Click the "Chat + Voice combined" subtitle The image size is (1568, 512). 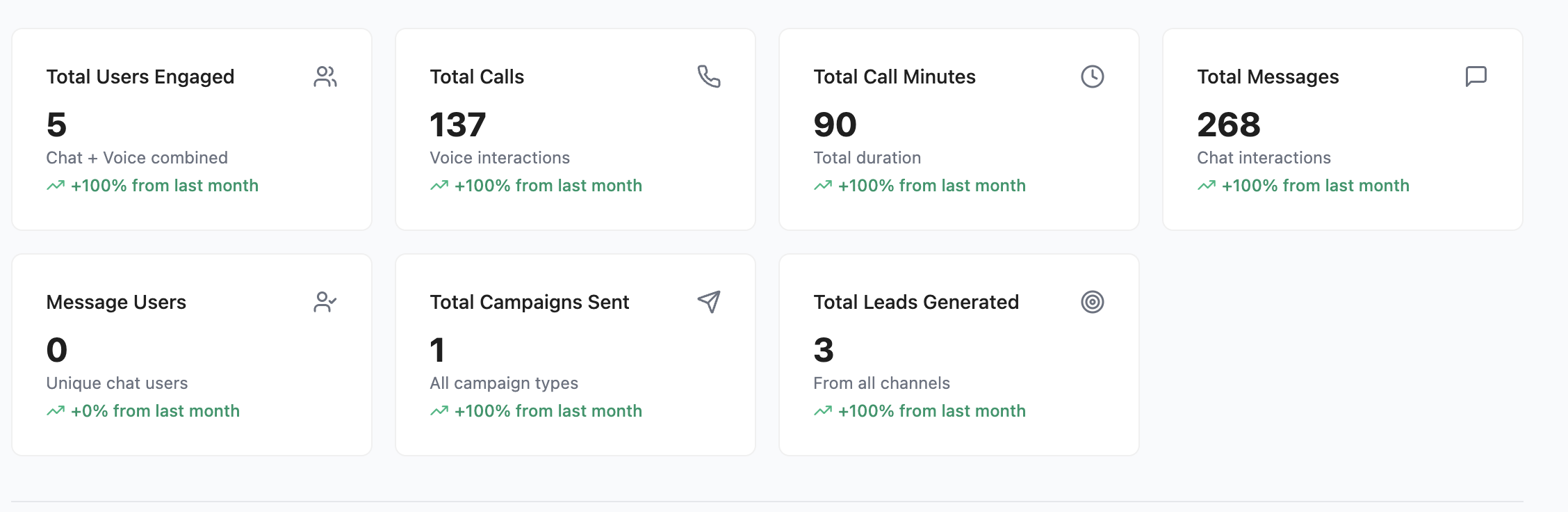[137, 158]
